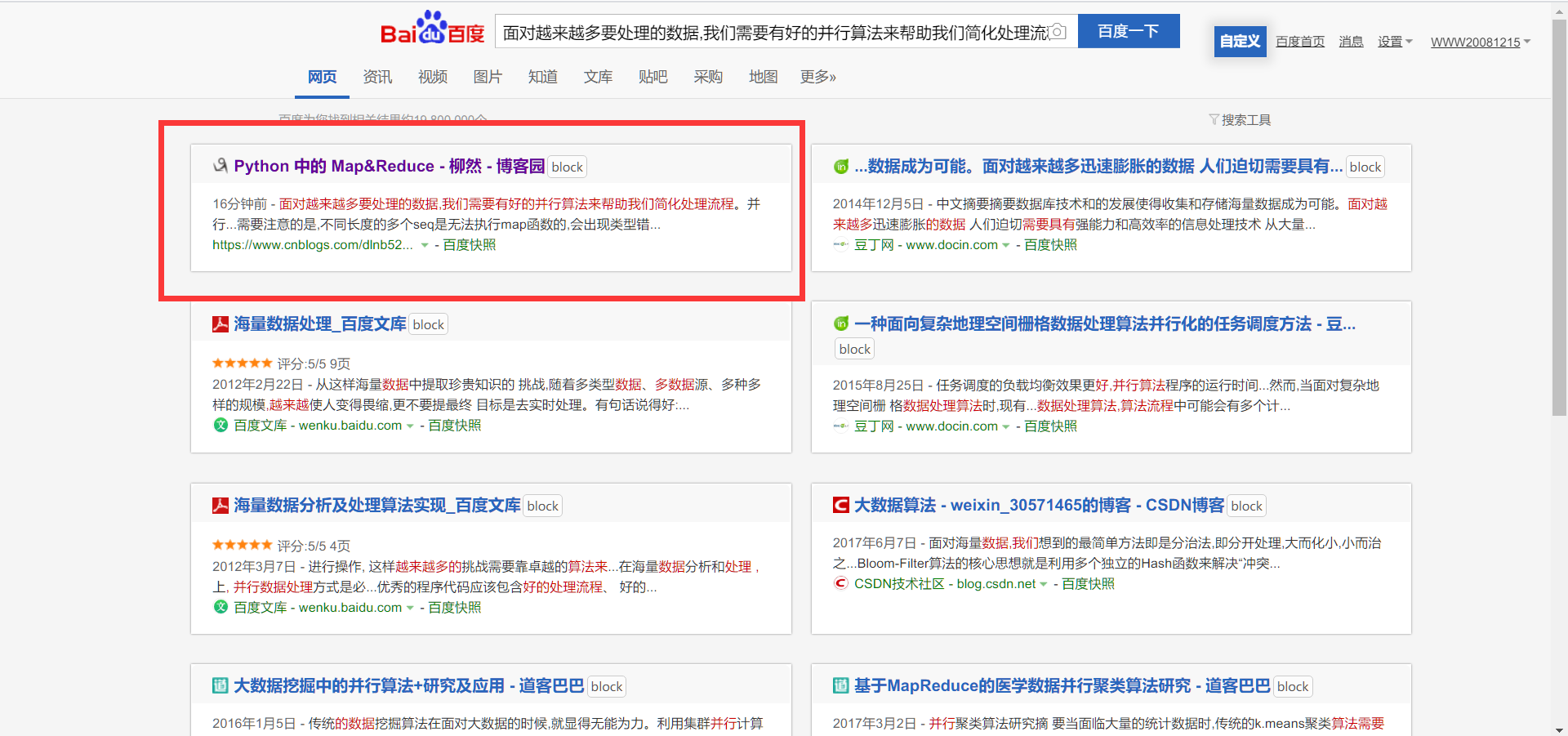Open the 海量数据处理_百度文库 result title
The image size is (1568, 736).
pyautogui.click(x=320, y=324)
